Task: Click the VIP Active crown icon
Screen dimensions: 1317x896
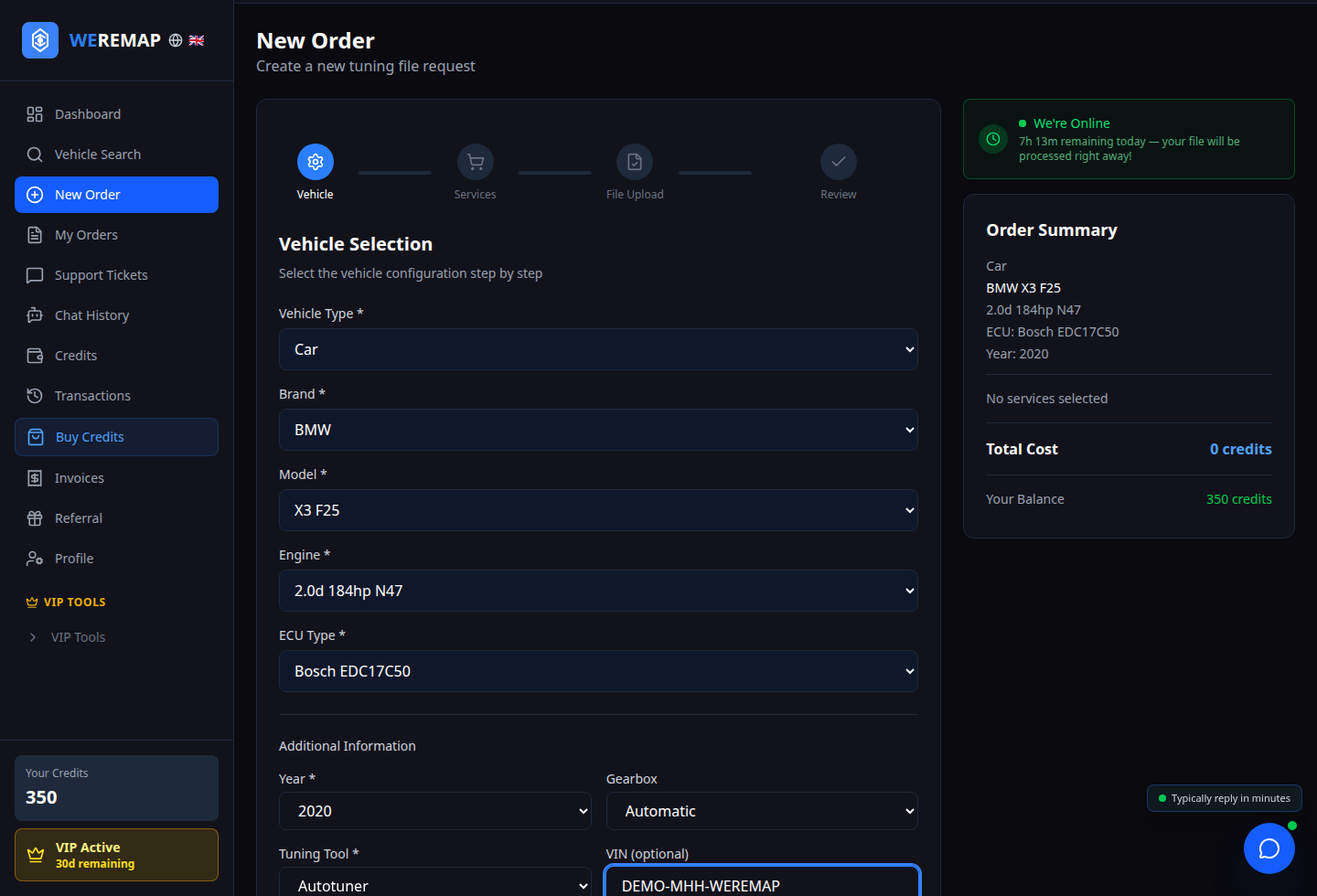Action: [36, 855]
